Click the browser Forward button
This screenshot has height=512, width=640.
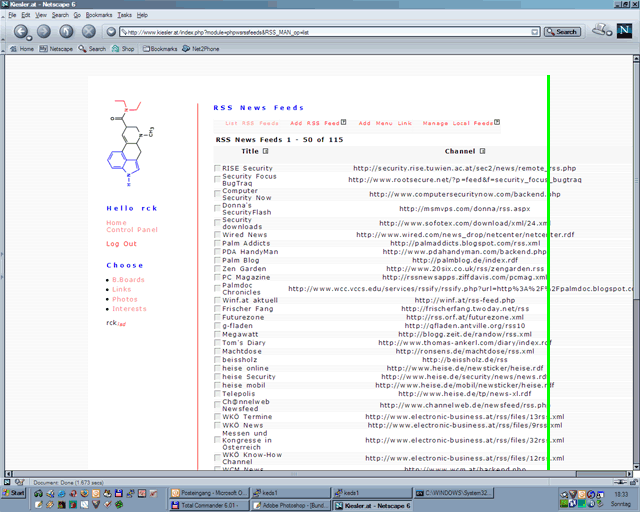(41, 31)
